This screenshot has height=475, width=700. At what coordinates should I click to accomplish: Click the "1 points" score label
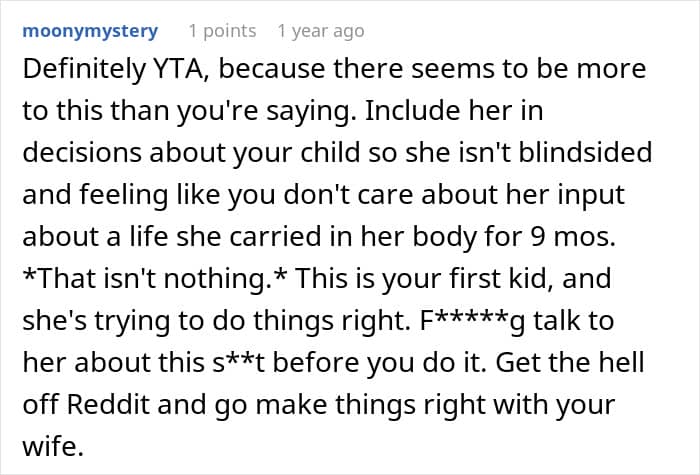[222, 31]
